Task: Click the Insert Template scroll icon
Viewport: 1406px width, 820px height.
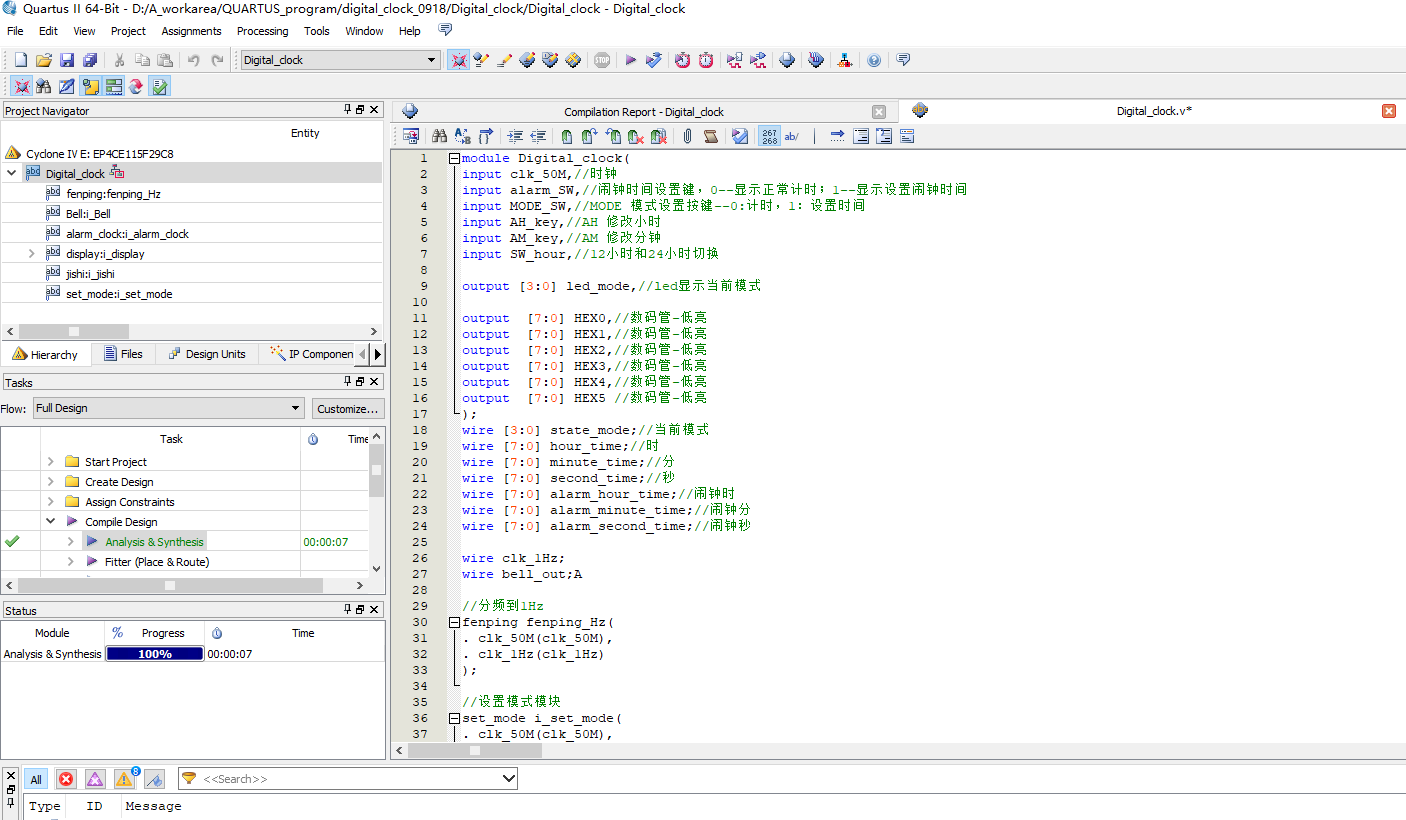Action: (711, 136)
